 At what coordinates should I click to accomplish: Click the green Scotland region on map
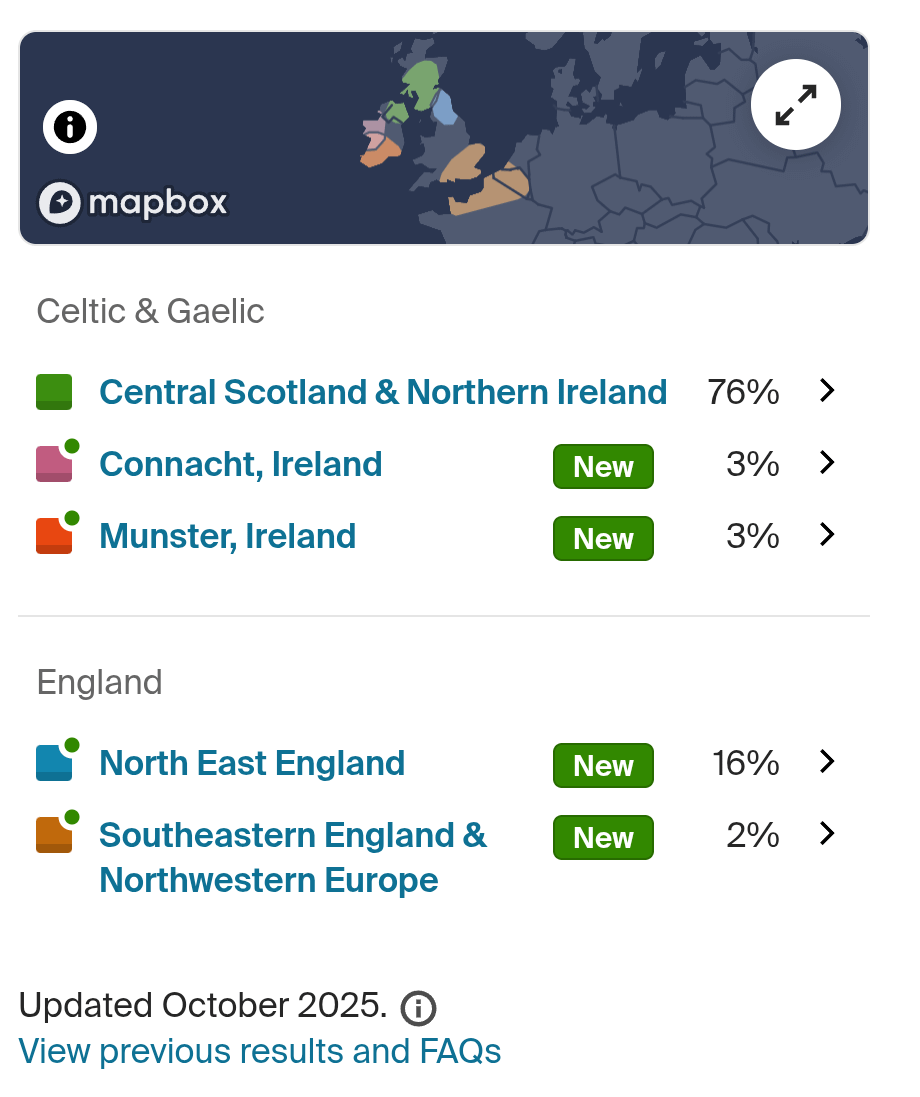[422, 83]
